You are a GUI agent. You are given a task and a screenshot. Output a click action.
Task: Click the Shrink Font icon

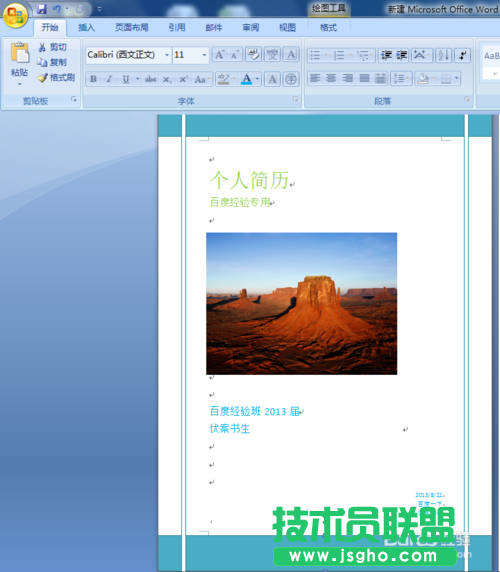pos(235,55)
